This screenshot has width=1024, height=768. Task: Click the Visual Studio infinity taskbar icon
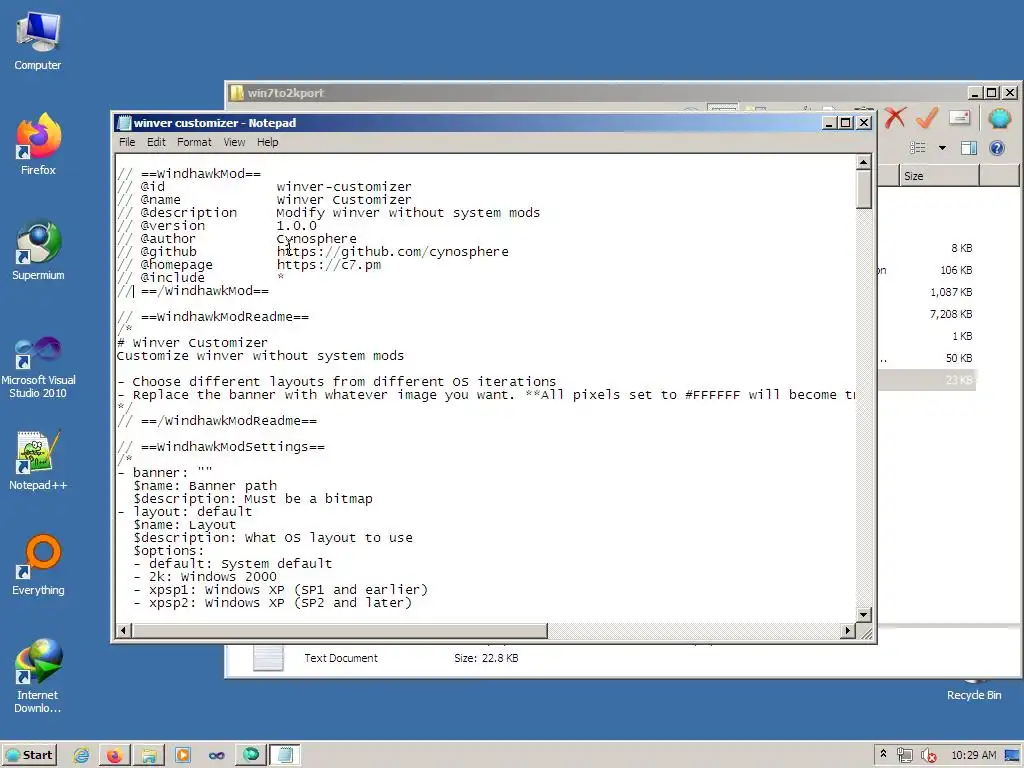[216, 755]
